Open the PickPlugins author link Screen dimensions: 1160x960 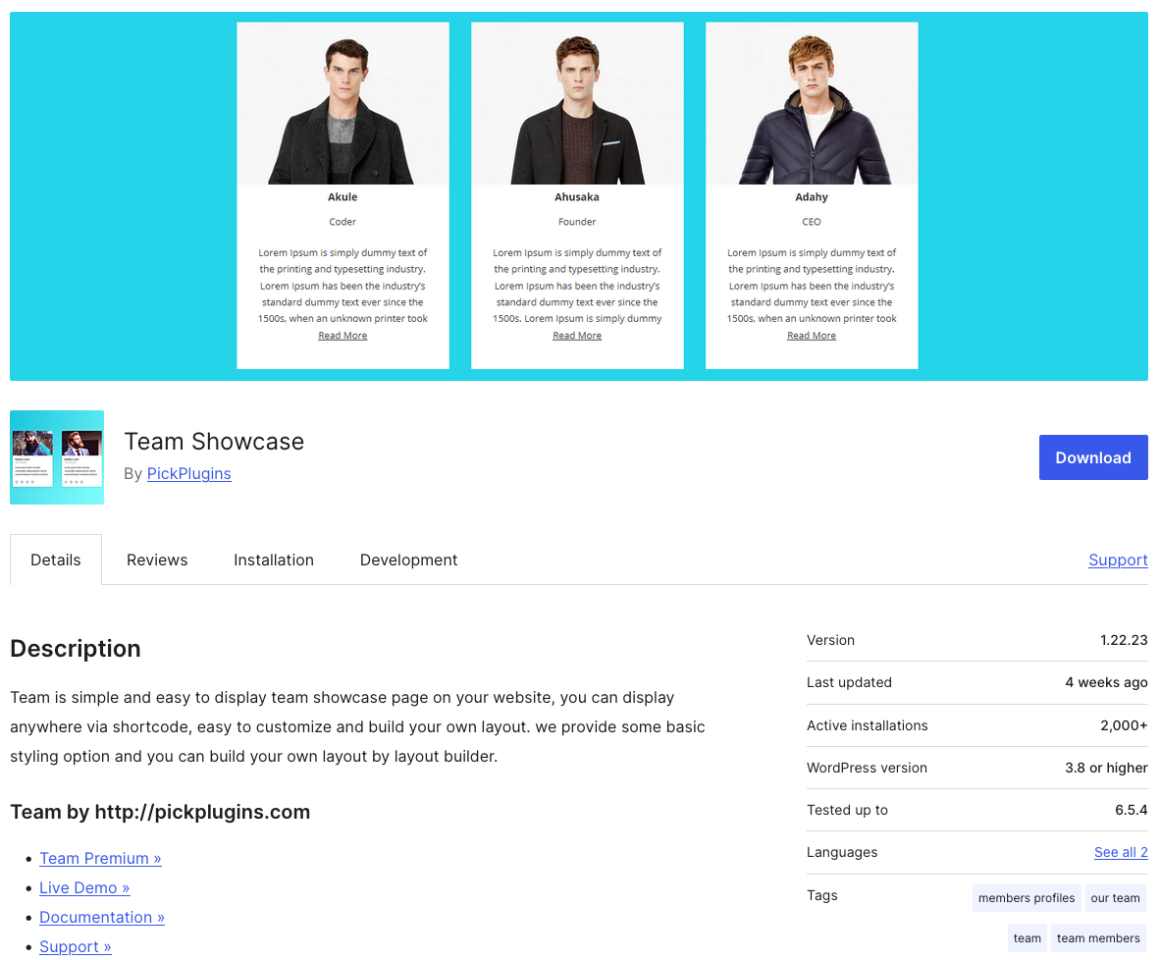pyautogui.click(x=189, y=473)
